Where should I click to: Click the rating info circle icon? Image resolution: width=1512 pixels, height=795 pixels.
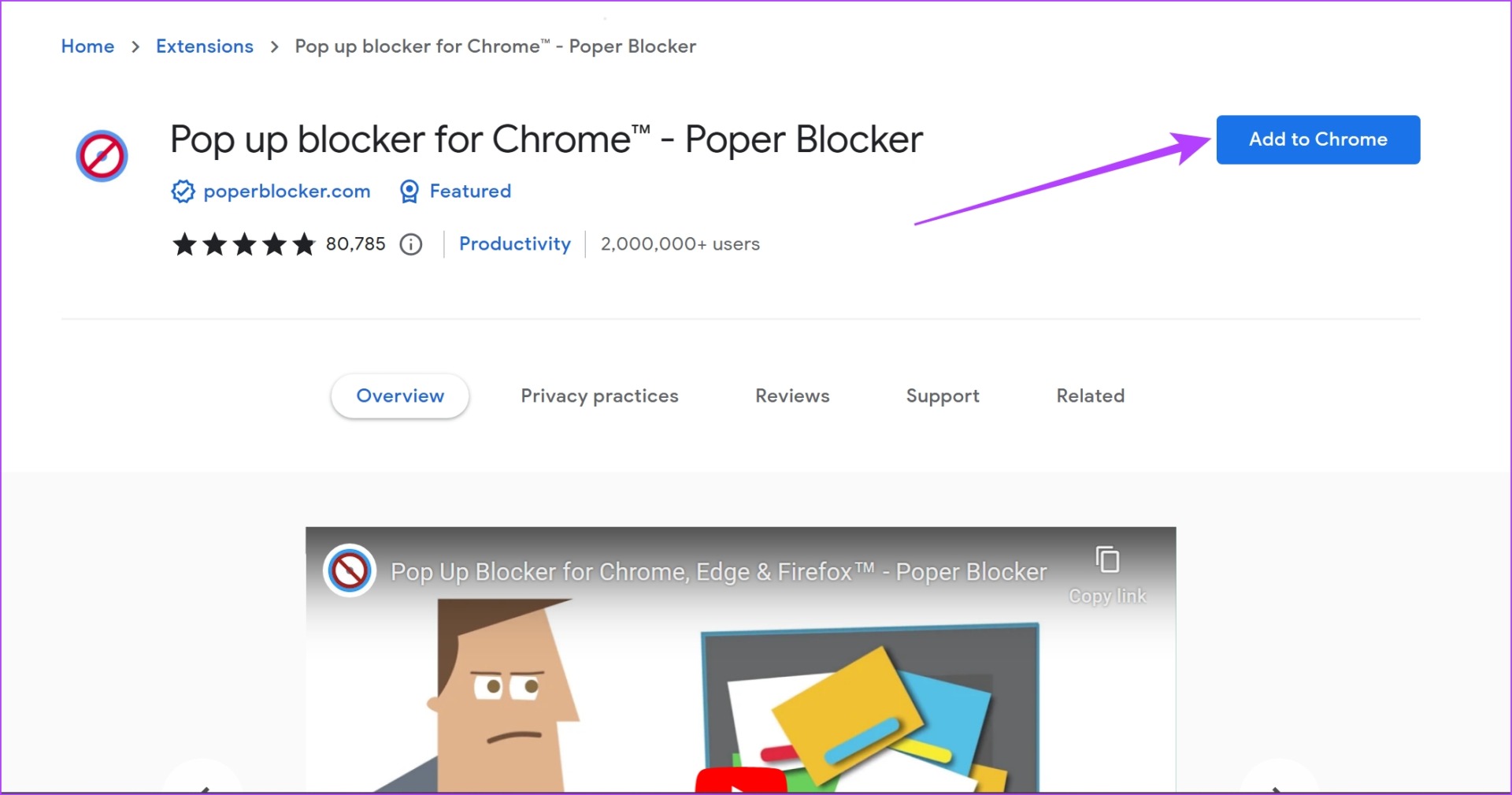(411, 244)
